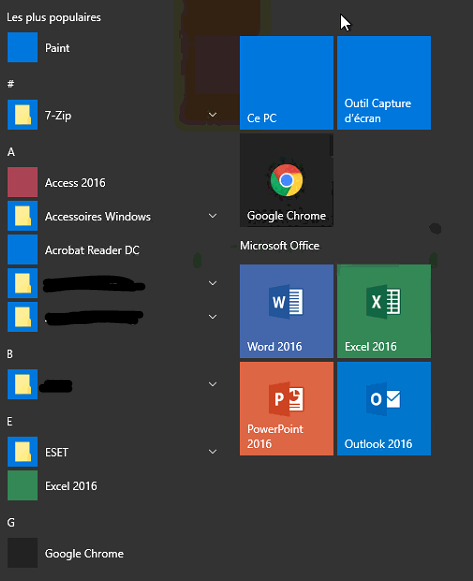Open the PowerPoint 2016 tile
Screen dimensions: 473x581
[287, 409]
